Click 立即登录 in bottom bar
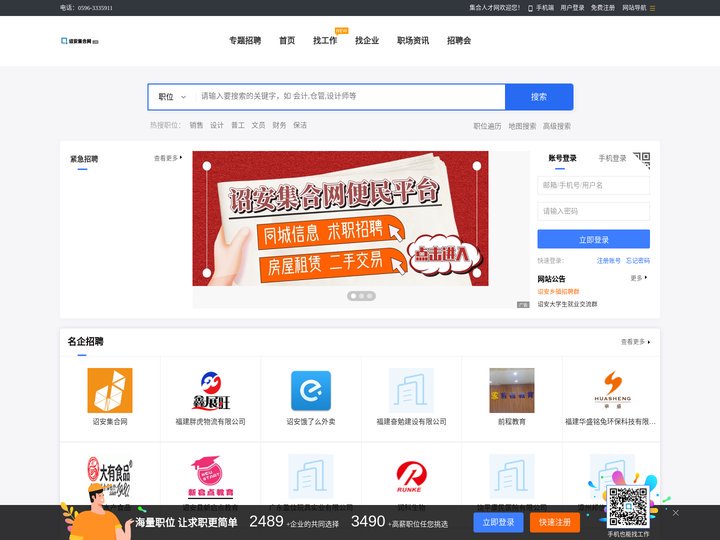Image resolution: width=720 pixels, height=540 pixels. coord(498,522)
